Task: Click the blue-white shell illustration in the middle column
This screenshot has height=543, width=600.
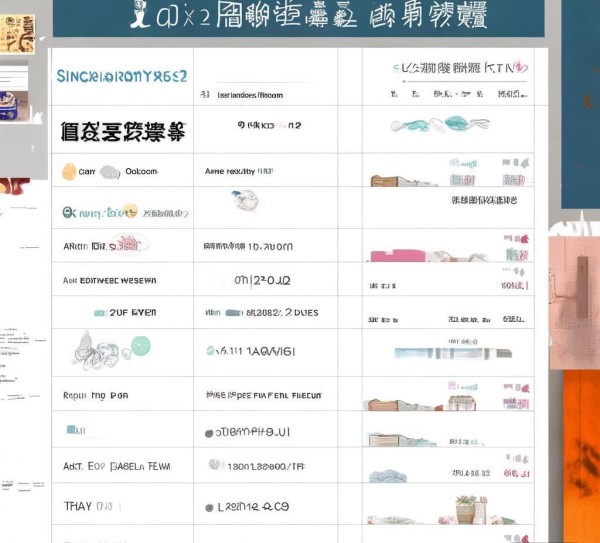Action: click(245, 199)
